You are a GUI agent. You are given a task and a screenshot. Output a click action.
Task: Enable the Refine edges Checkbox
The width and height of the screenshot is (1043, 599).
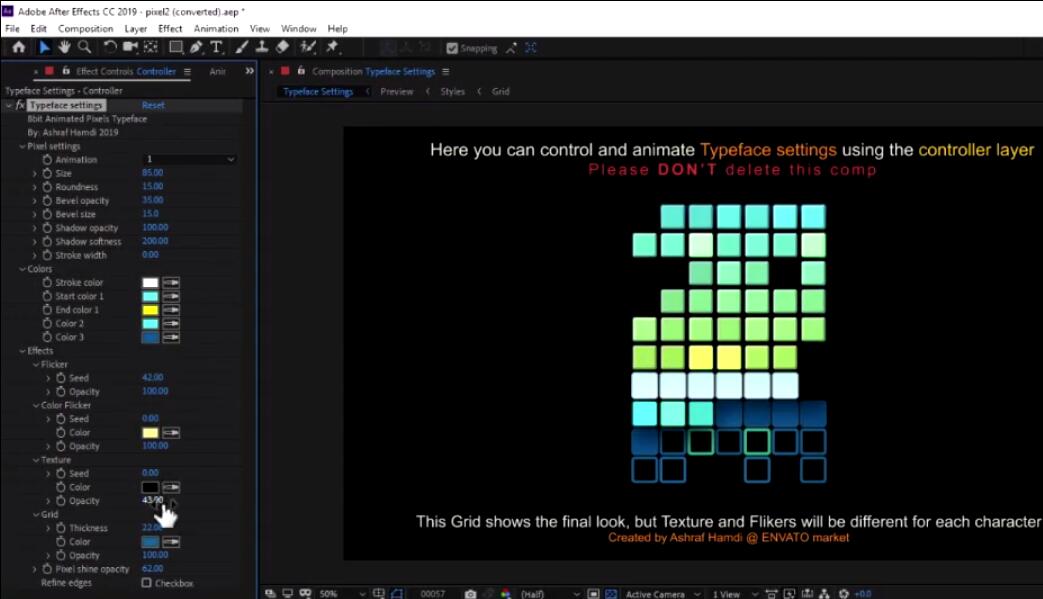146,582
